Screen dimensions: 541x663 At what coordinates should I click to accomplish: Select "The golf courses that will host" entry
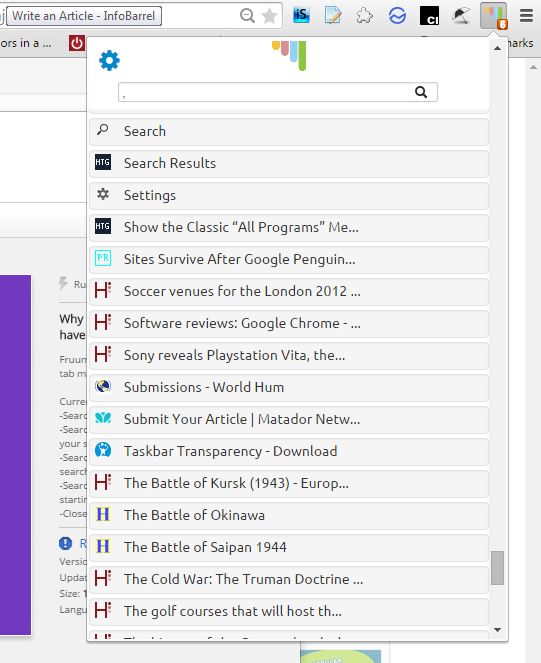tap(289, 611)
